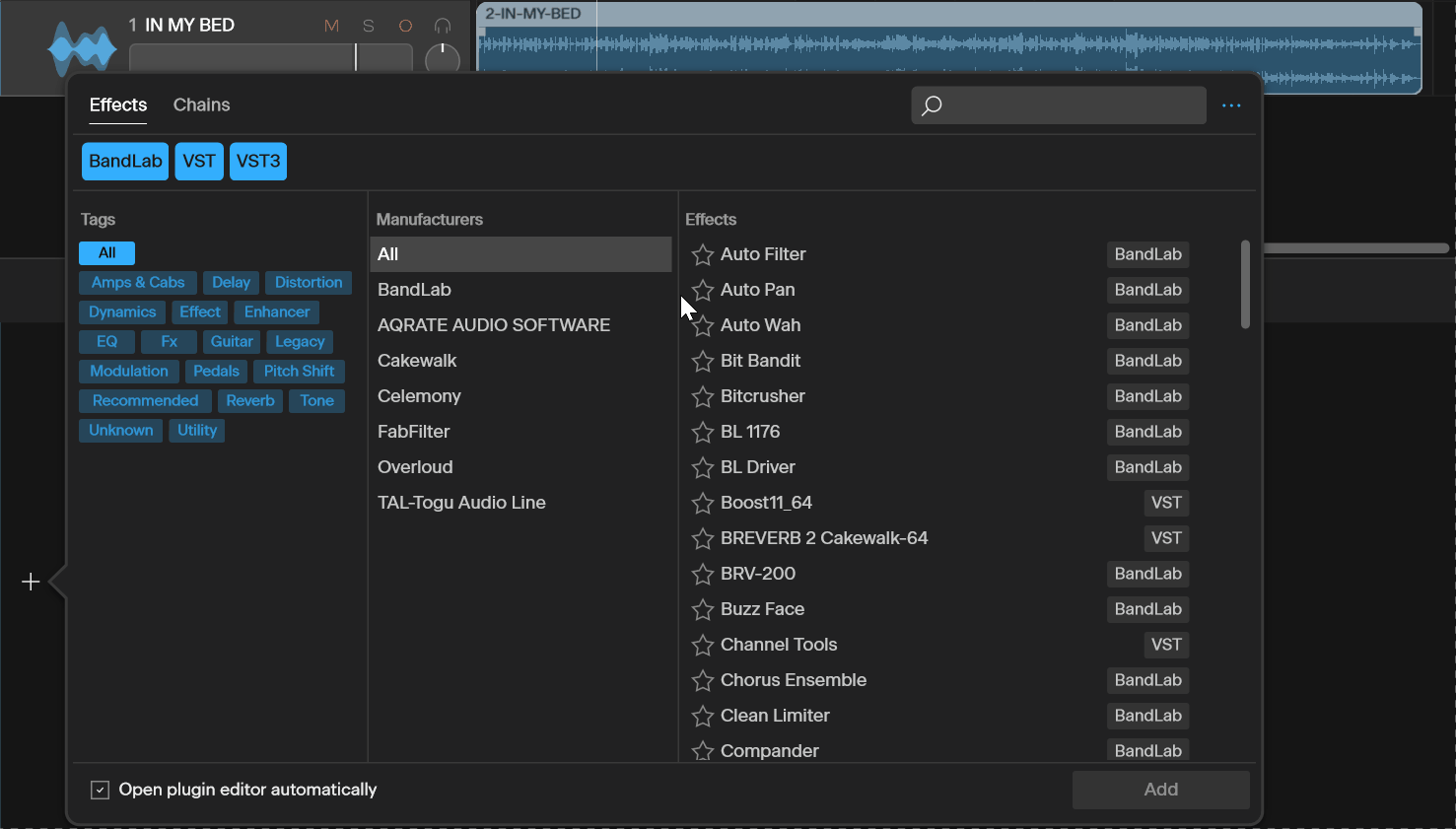Select the BREVERB 2 Cakewalk-64 effect
This screenshot has height=829, width=1456.
pos(824,538)
